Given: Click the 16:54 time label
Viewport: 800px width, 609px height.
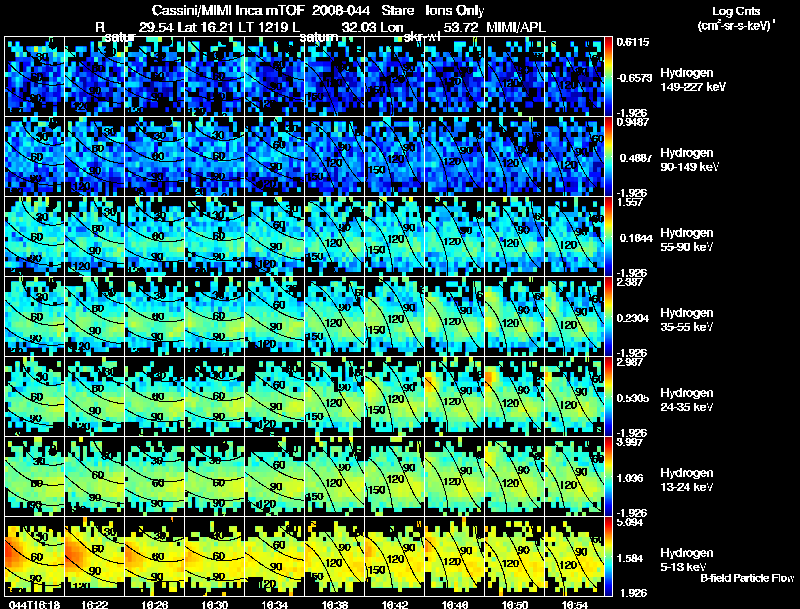Looking at the screenshot, I should 574,604.
